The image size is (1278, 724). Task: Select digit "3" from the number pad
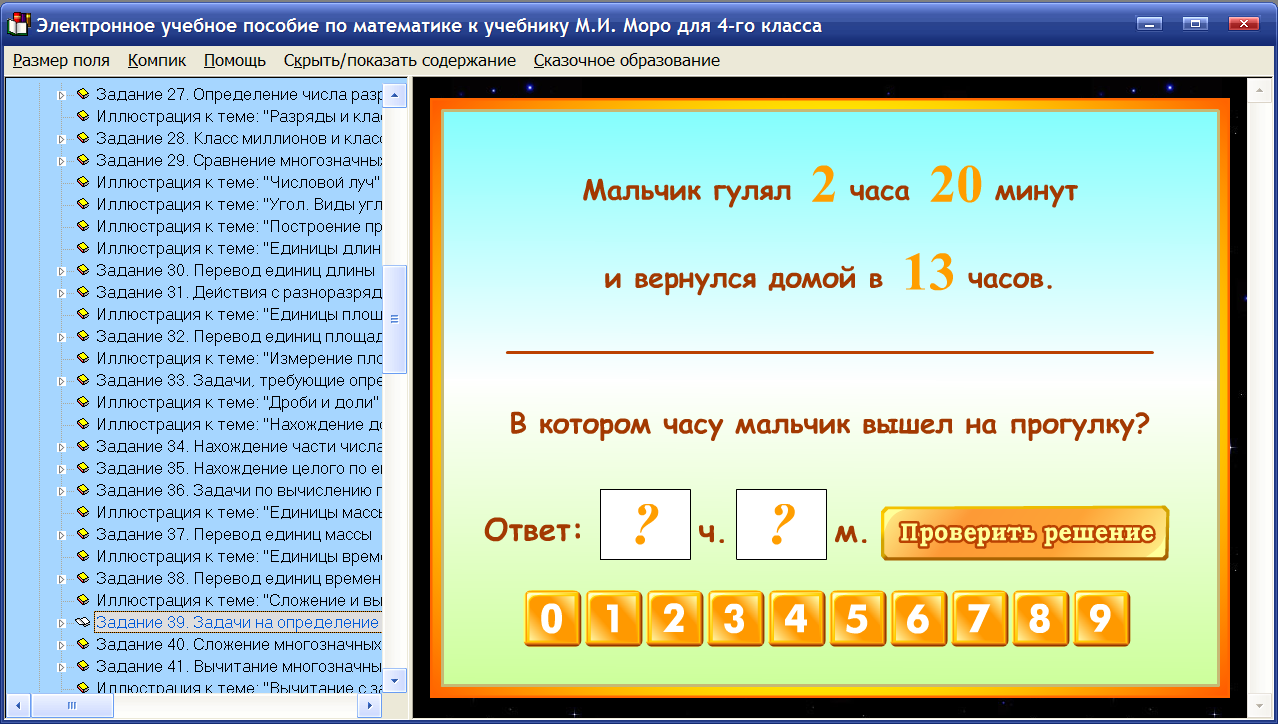point(735,620)
